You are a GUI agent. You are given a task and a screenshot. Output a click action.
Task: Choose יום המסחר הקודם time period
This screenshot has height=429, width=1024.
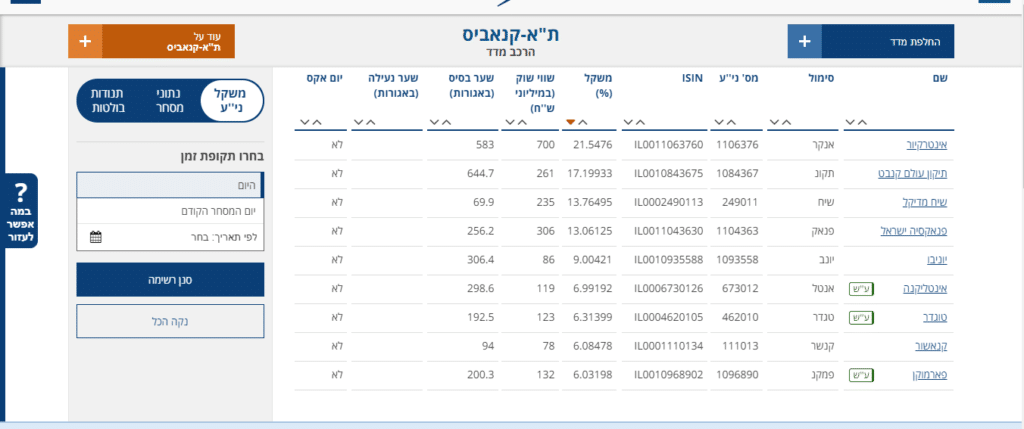click(x=170, y=211)
